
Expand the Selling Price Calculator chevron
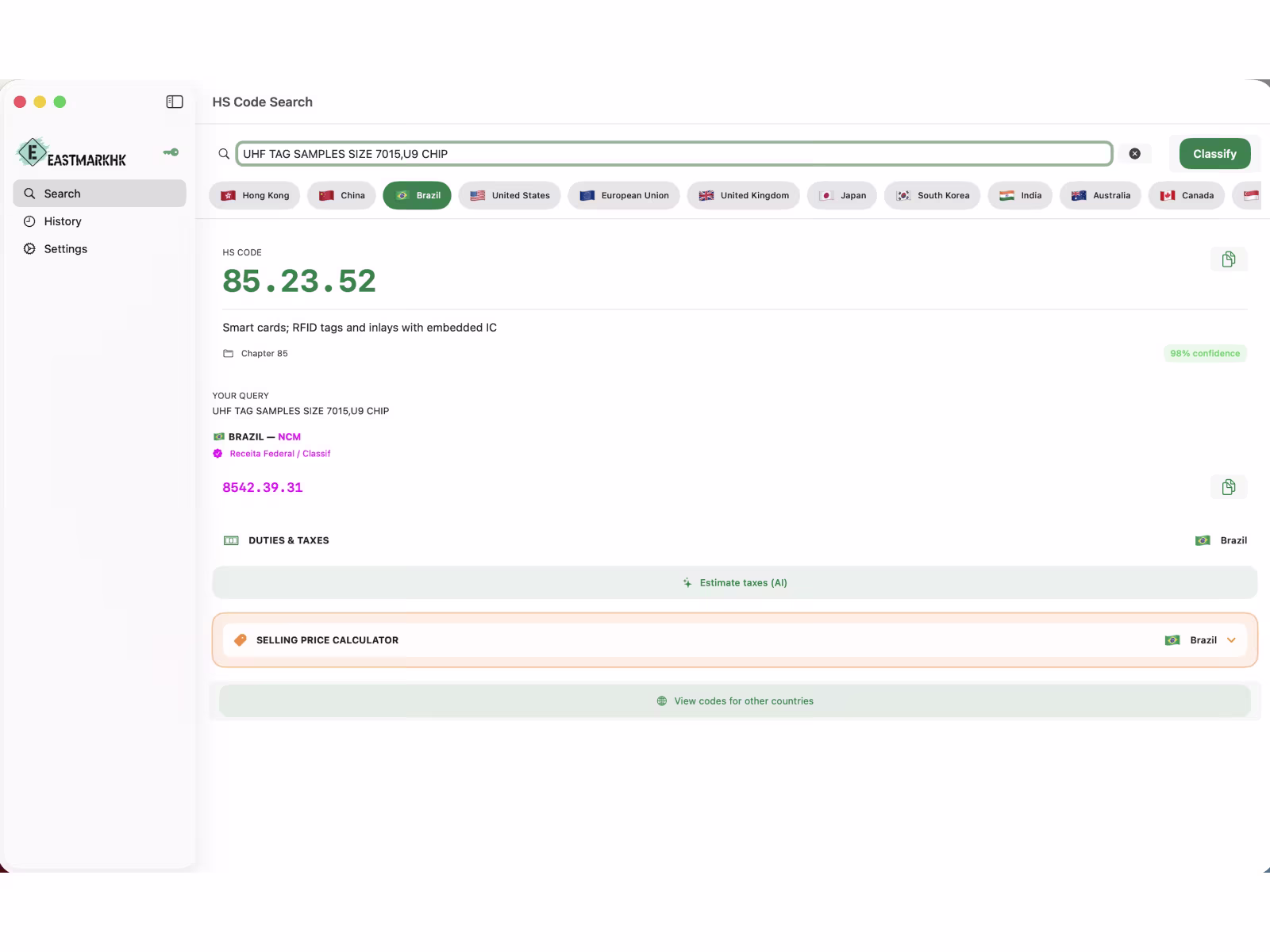tap(1231, 640)
